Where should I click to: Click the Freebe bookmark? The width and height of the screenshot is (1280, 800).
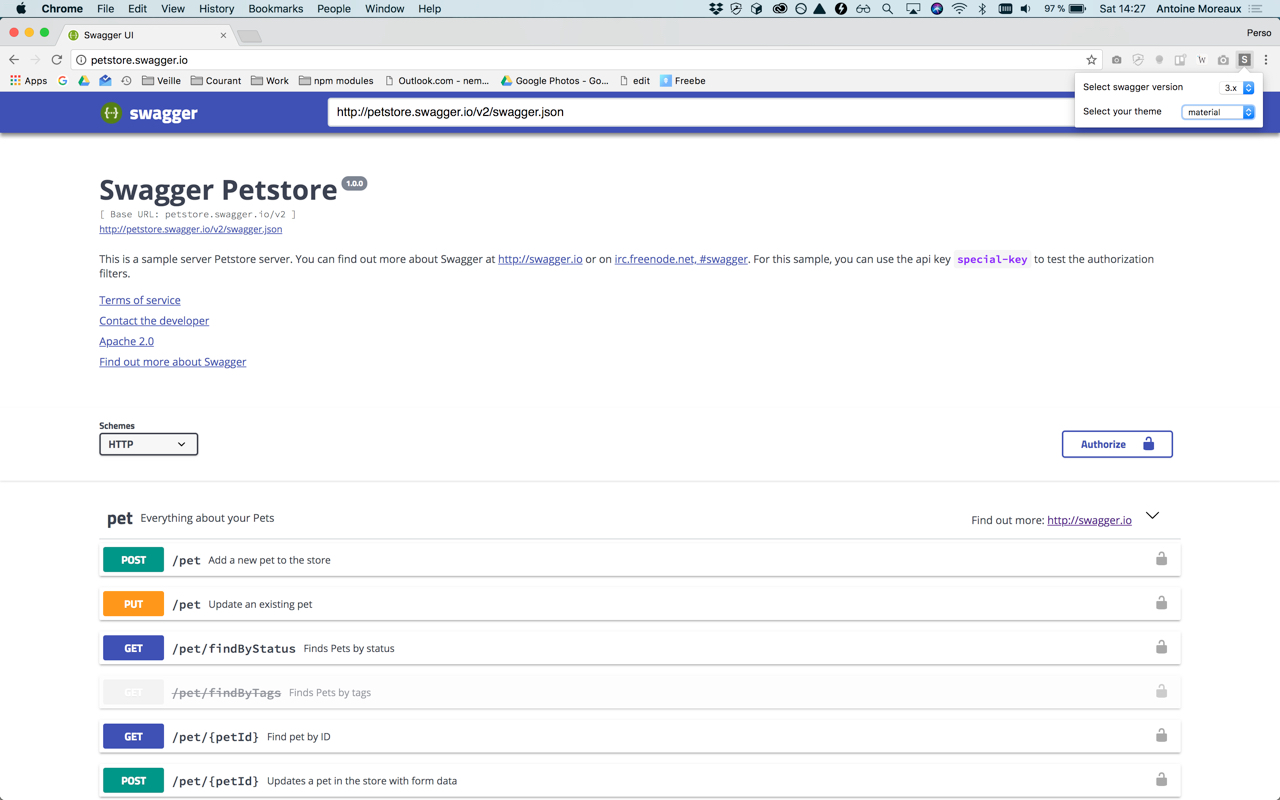click(x=682, y=81)
